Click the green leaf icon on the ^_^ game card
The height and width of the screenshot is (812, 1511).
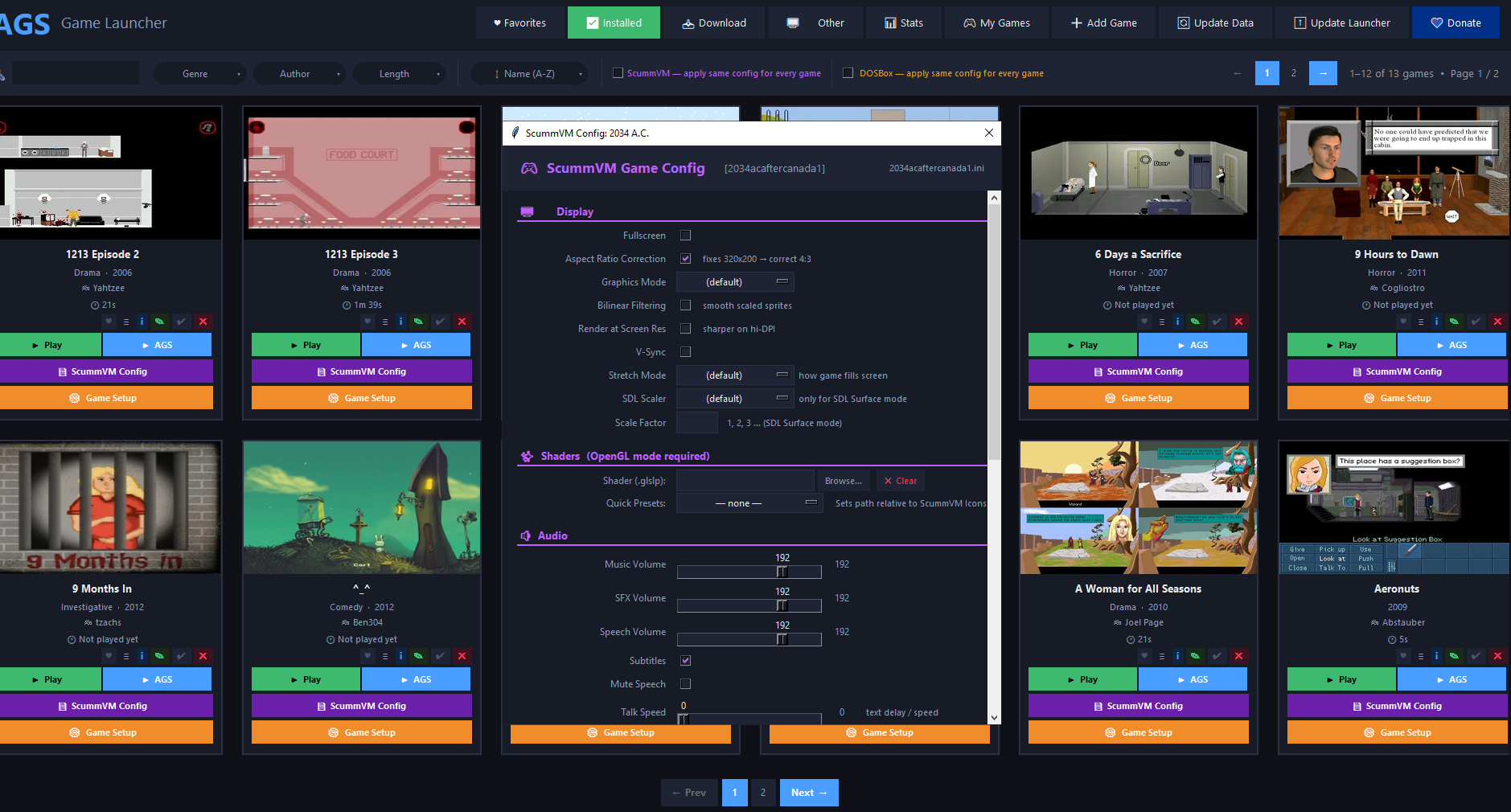point(418,656)
